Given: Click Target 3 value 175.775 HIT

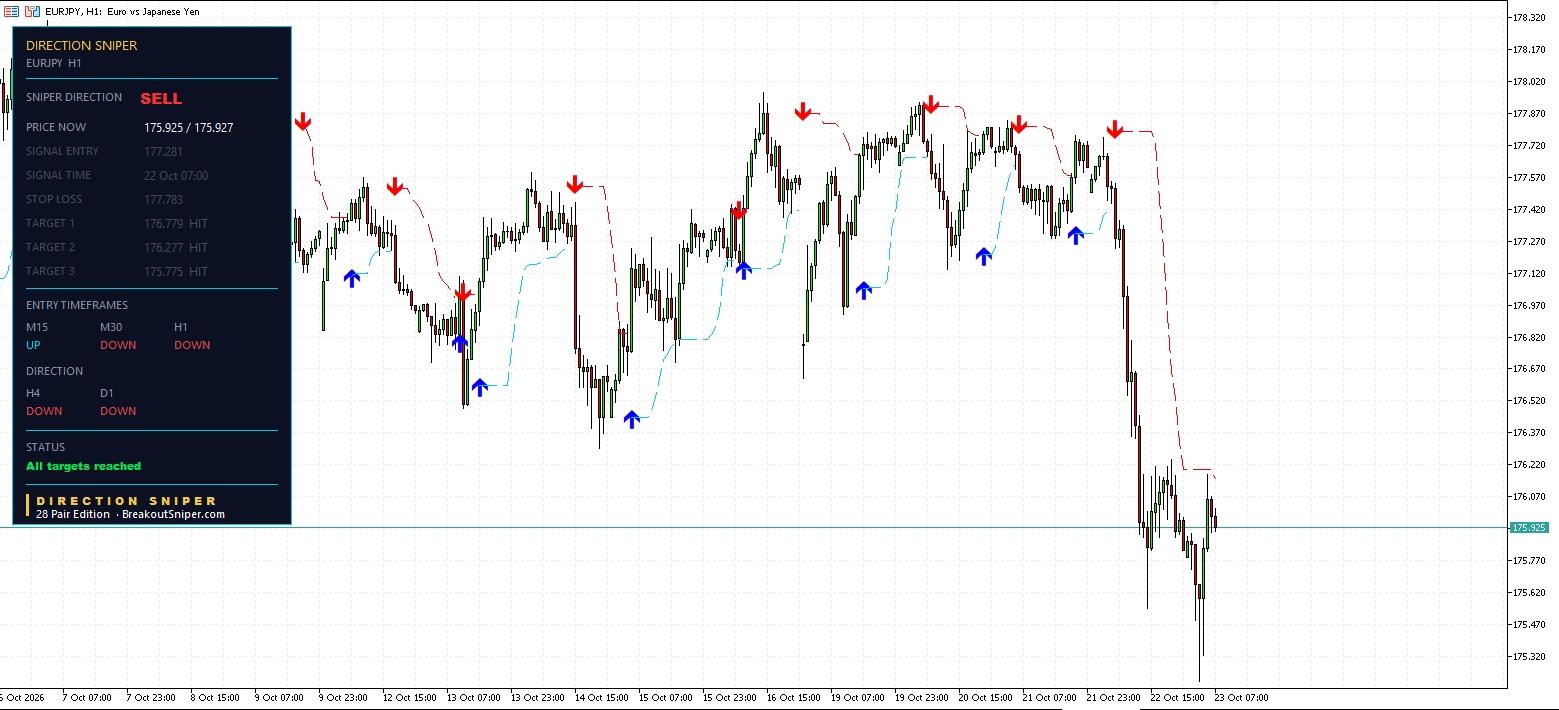Looking at the screenshot, I should [x=176, y=272].
